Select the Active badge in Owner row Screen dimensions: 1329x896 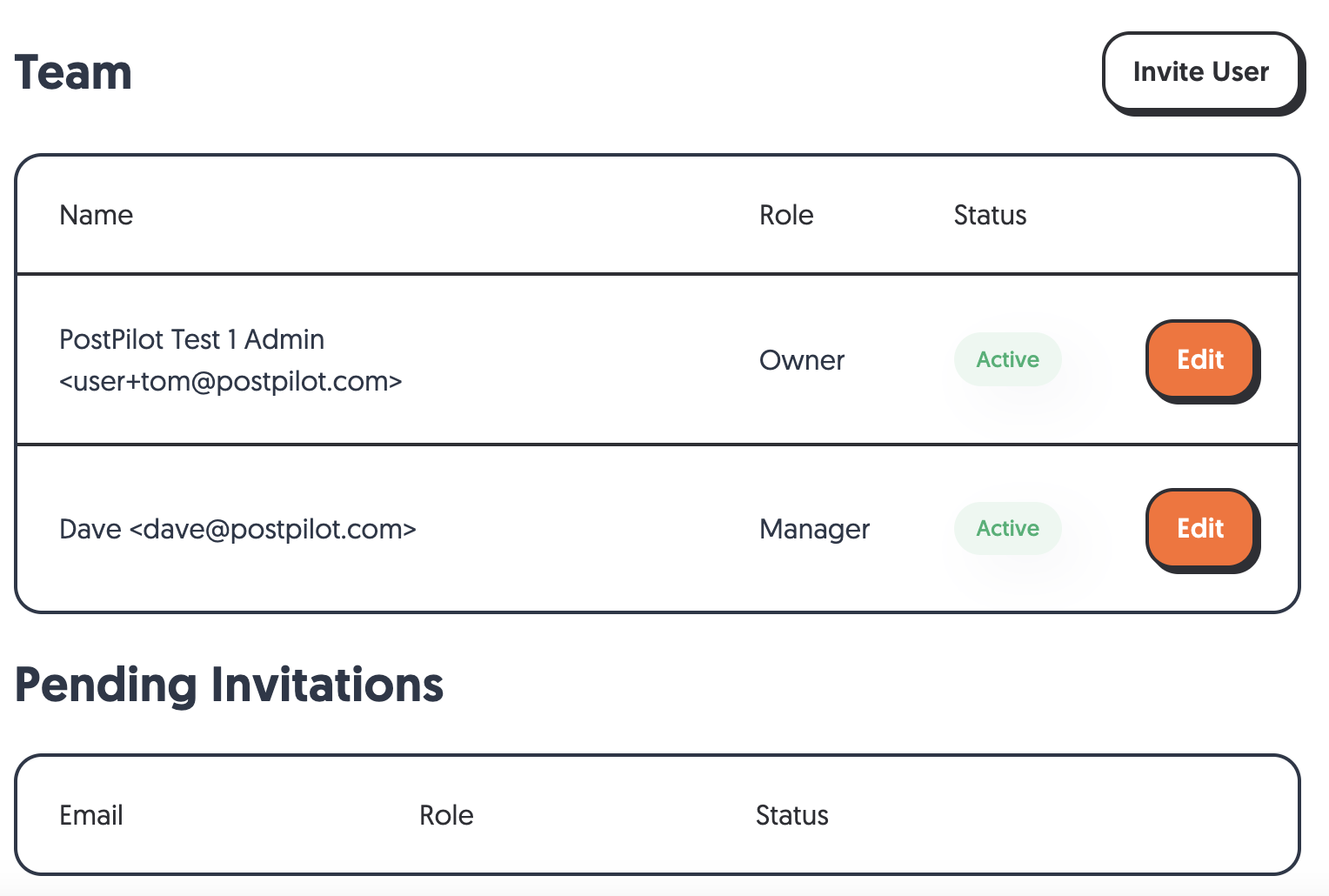[1007, 359]
